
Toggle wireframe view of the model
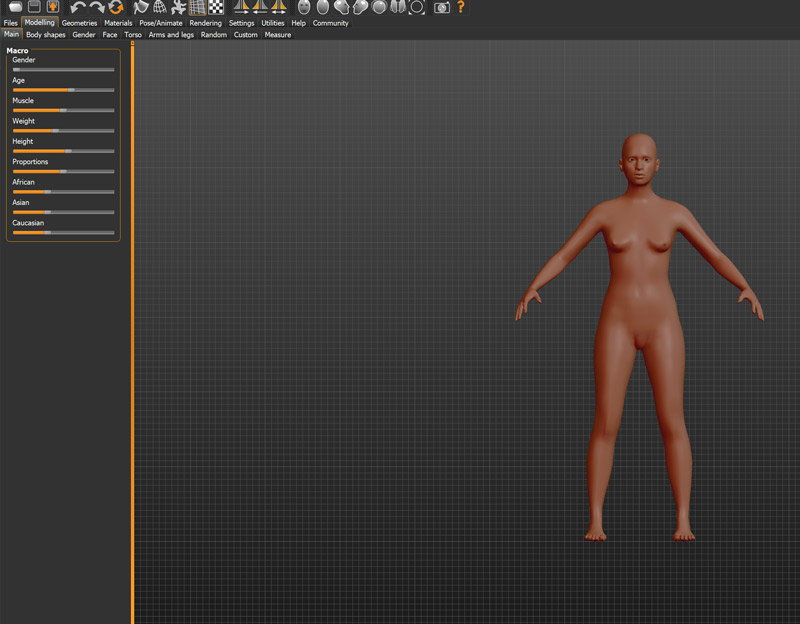tap(160, 7)
